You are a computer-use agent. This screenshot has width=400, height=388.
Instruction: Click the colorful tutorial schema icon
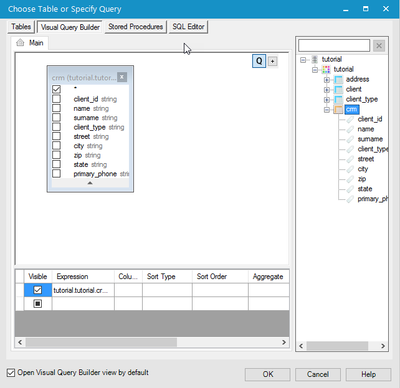coord(326,69)
